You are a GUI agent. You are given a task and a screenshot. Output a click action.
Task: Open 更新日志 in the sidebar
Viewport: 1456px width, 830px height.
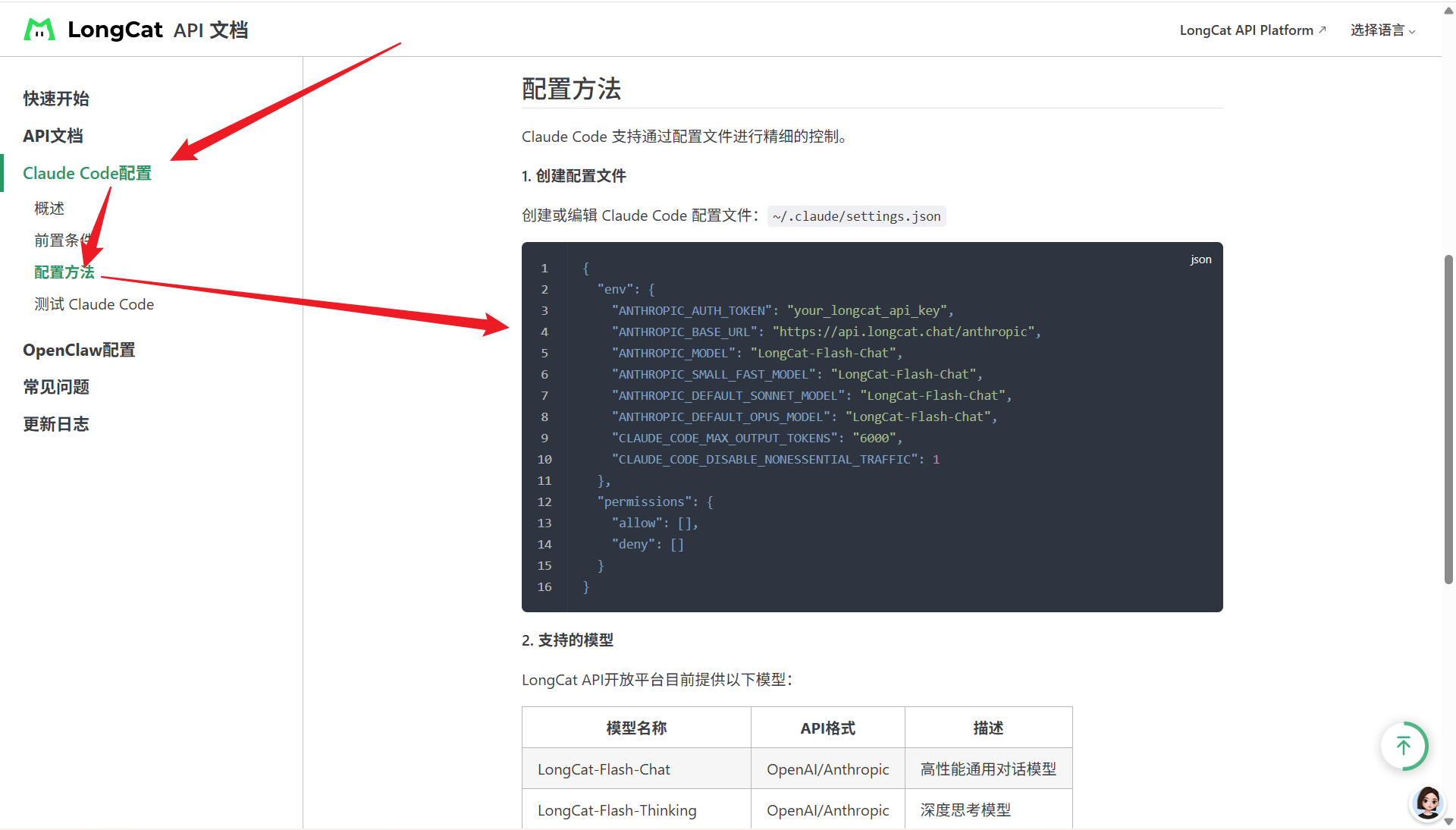pyautogui.click(x=56, y=424)
